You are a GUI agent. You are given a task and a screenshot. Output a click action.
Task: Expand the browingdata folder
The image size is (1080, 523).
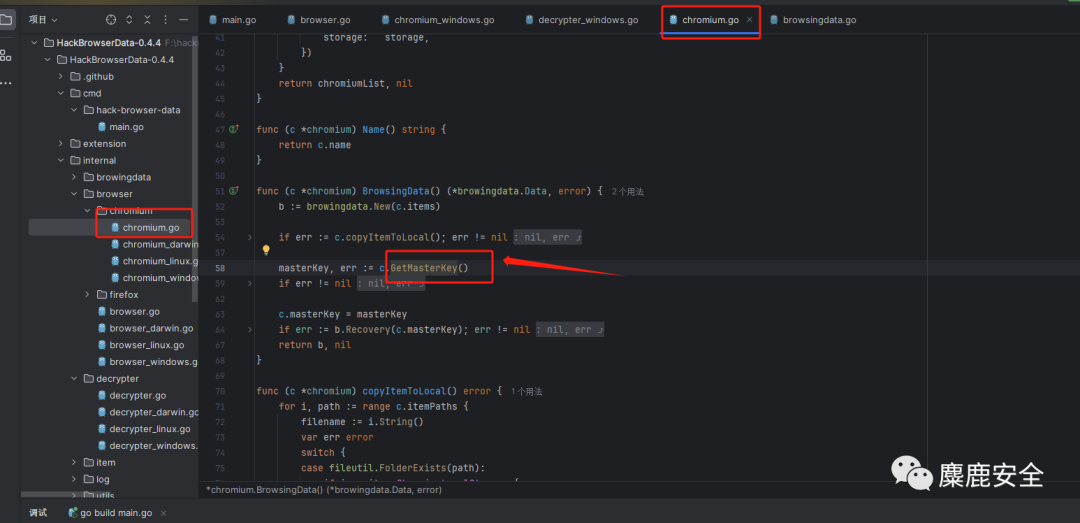pyautogui.click(x=74, y=177)
